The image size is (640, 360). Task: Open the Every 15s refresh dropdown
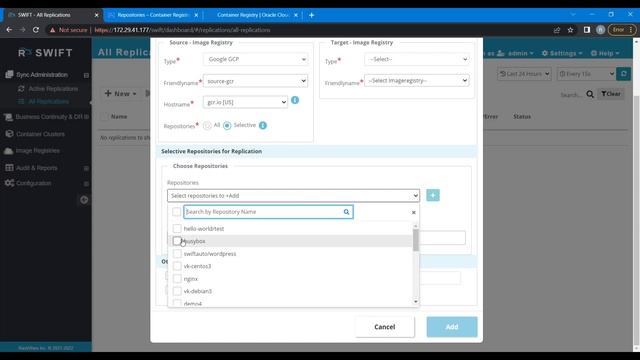pyautogui.click(x=586, y=74)
